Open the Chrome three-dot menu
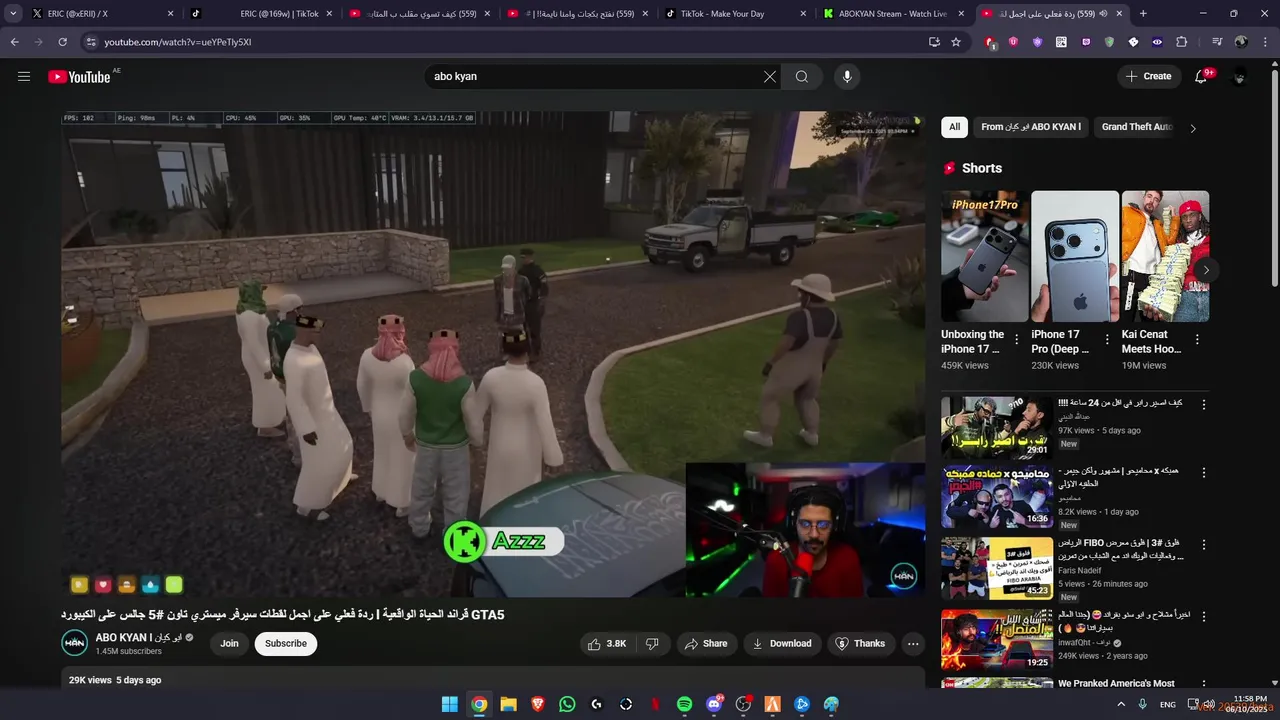The height and width of the screenshot is (720, 1280). pyautogui.click(x=1265, y=42)
